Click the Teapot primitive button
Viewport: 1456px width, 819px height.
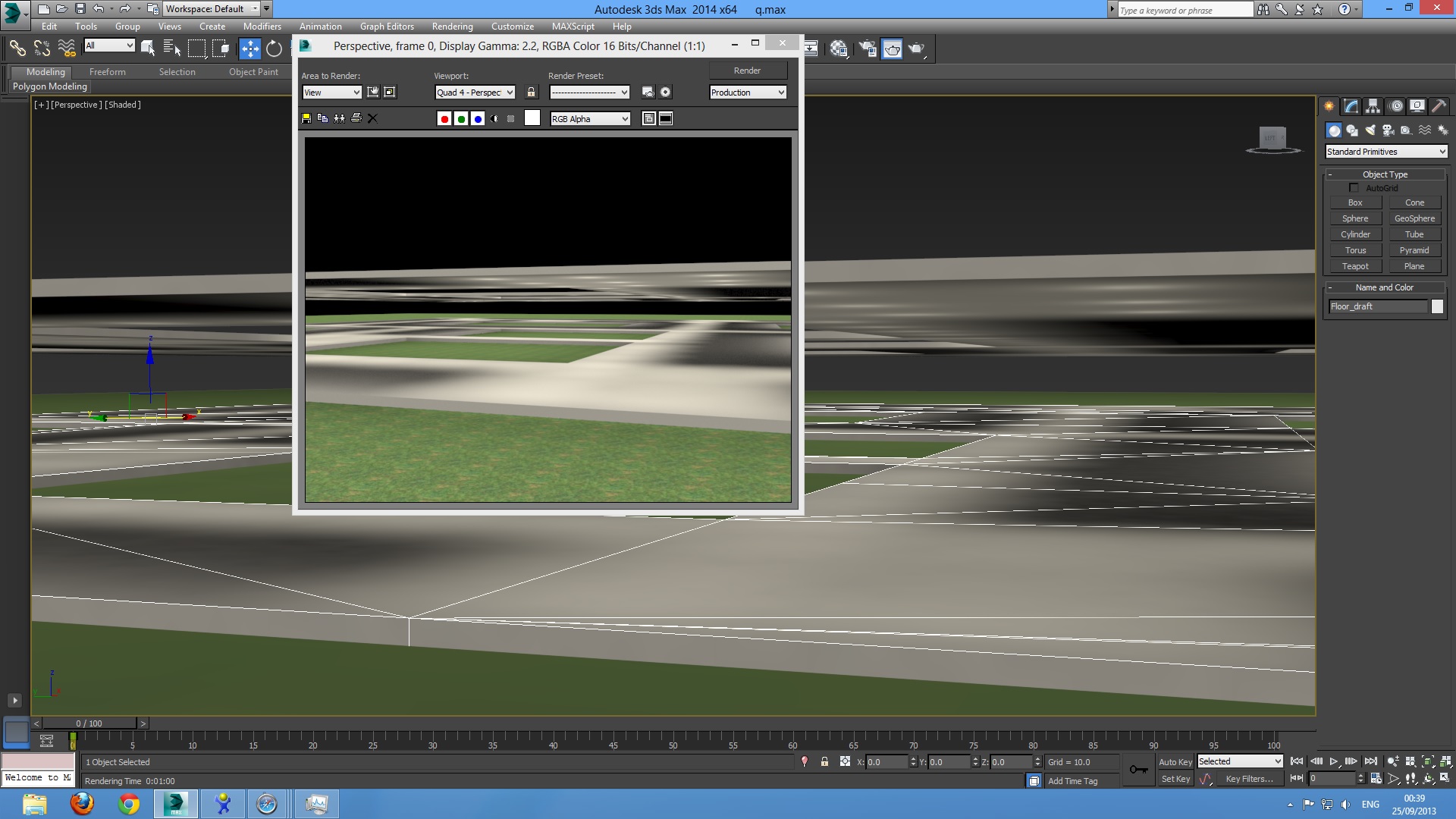(x=1355, y=266)
